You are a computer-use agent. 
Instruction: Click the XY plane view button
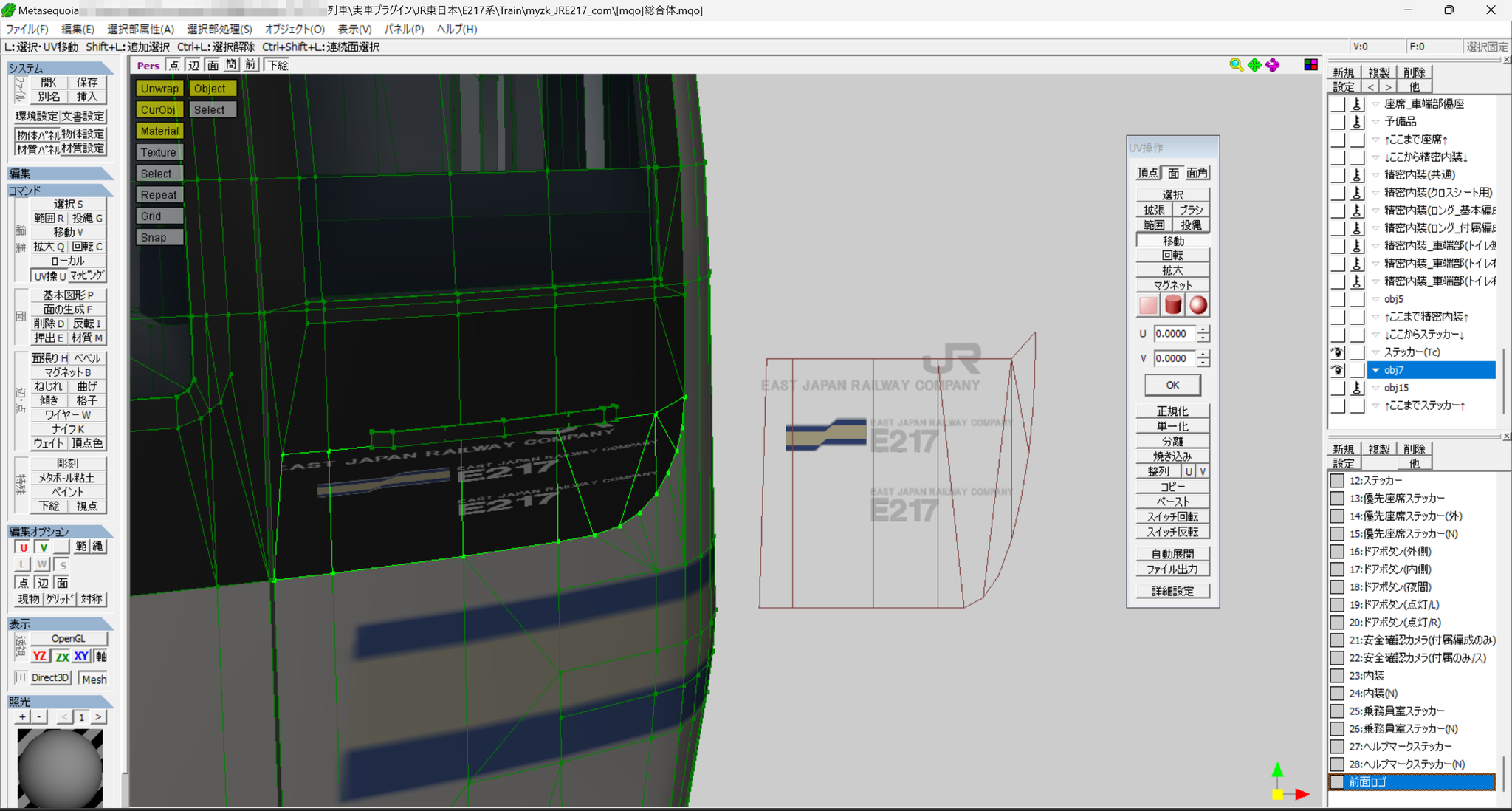(81, 656)
